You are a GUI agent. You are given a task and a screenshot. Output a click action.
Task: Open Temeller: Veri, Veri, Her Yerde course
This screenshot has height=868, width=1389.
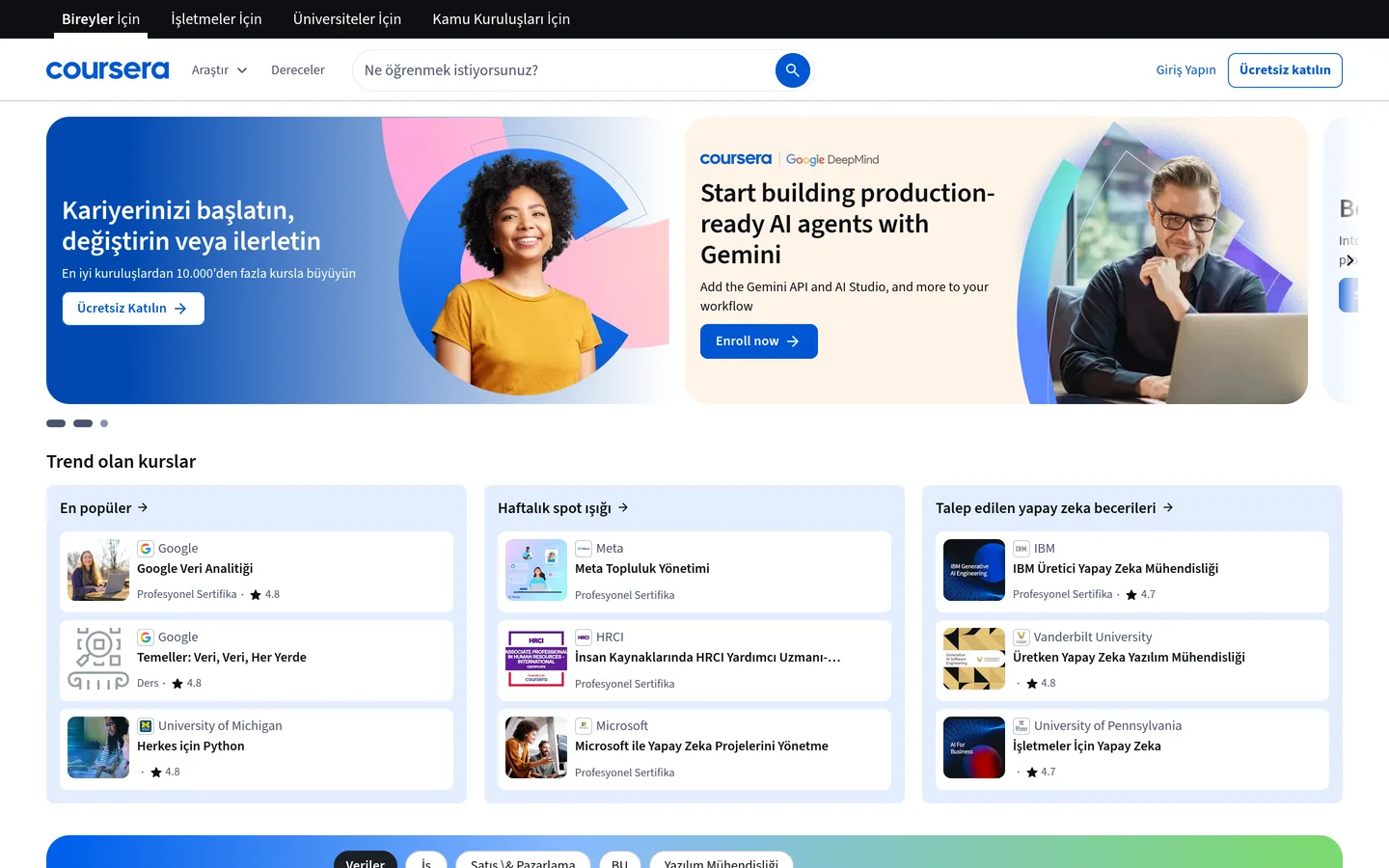point(222,658)
